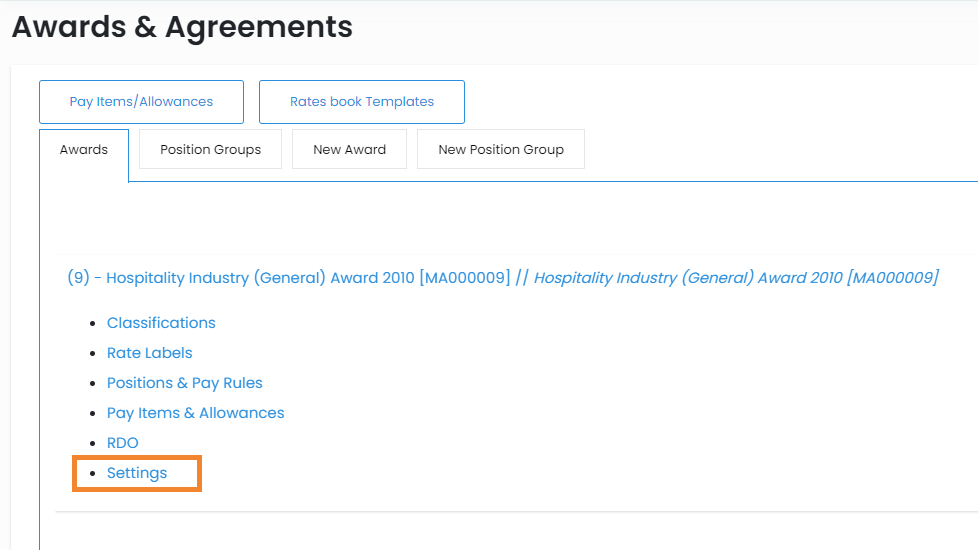978x550 pixels.
Task: Switch to the Awards tab
Action: click(x=84, y=150)
